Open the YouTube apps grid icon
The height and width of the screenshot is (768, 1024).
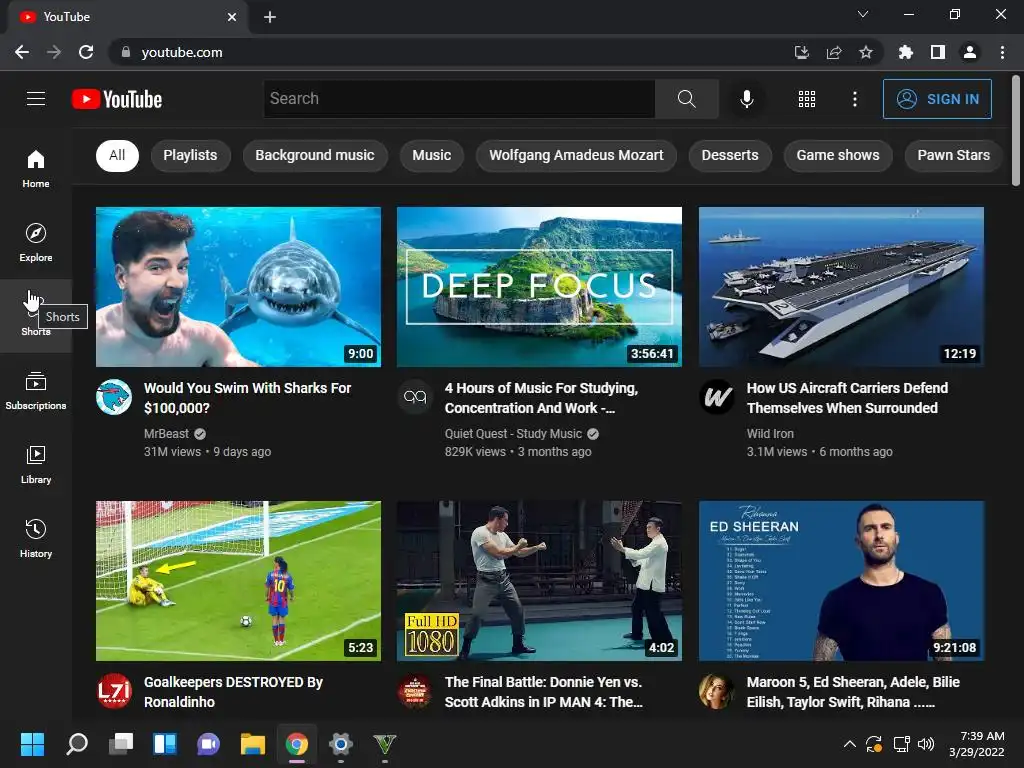[807, 99]
